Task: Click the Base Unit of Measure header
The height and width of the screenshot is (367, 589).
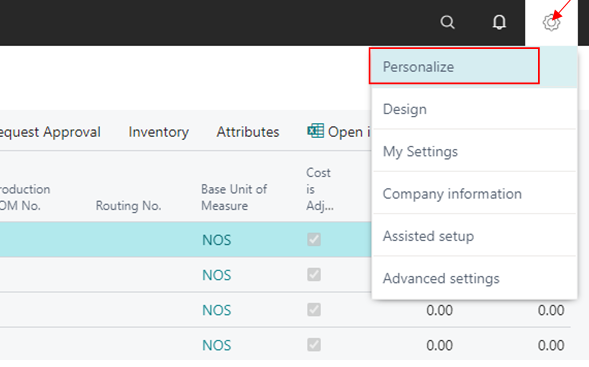Action: coord(234,197)
